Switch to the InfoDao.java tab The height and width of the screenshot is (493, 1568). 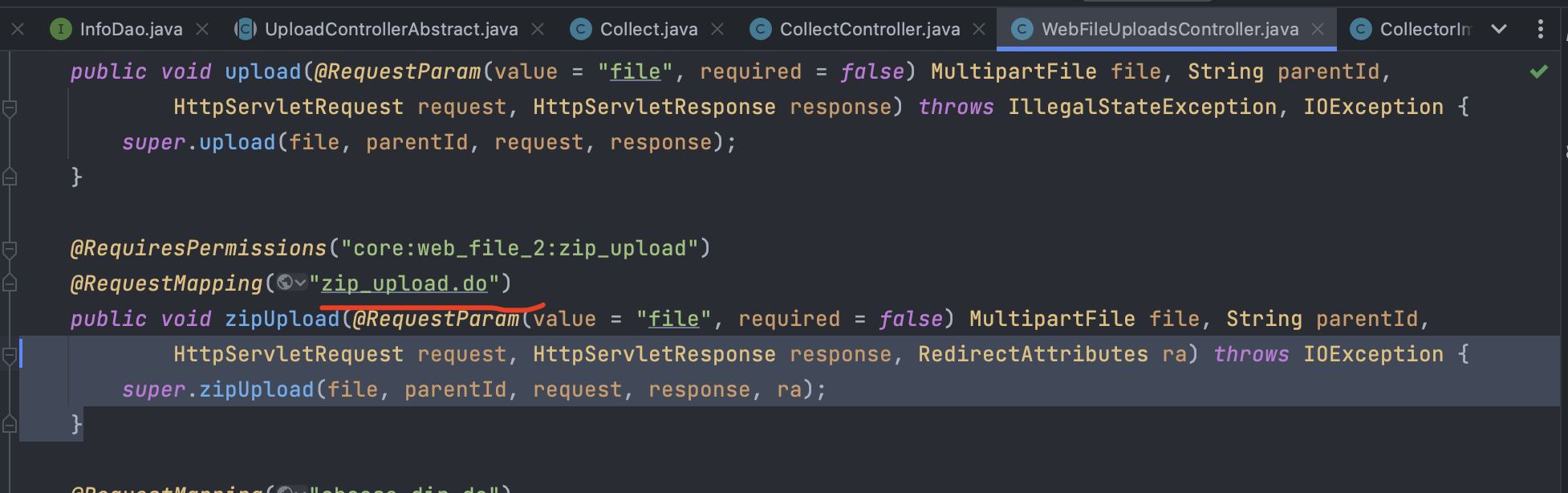coord(131,30)
